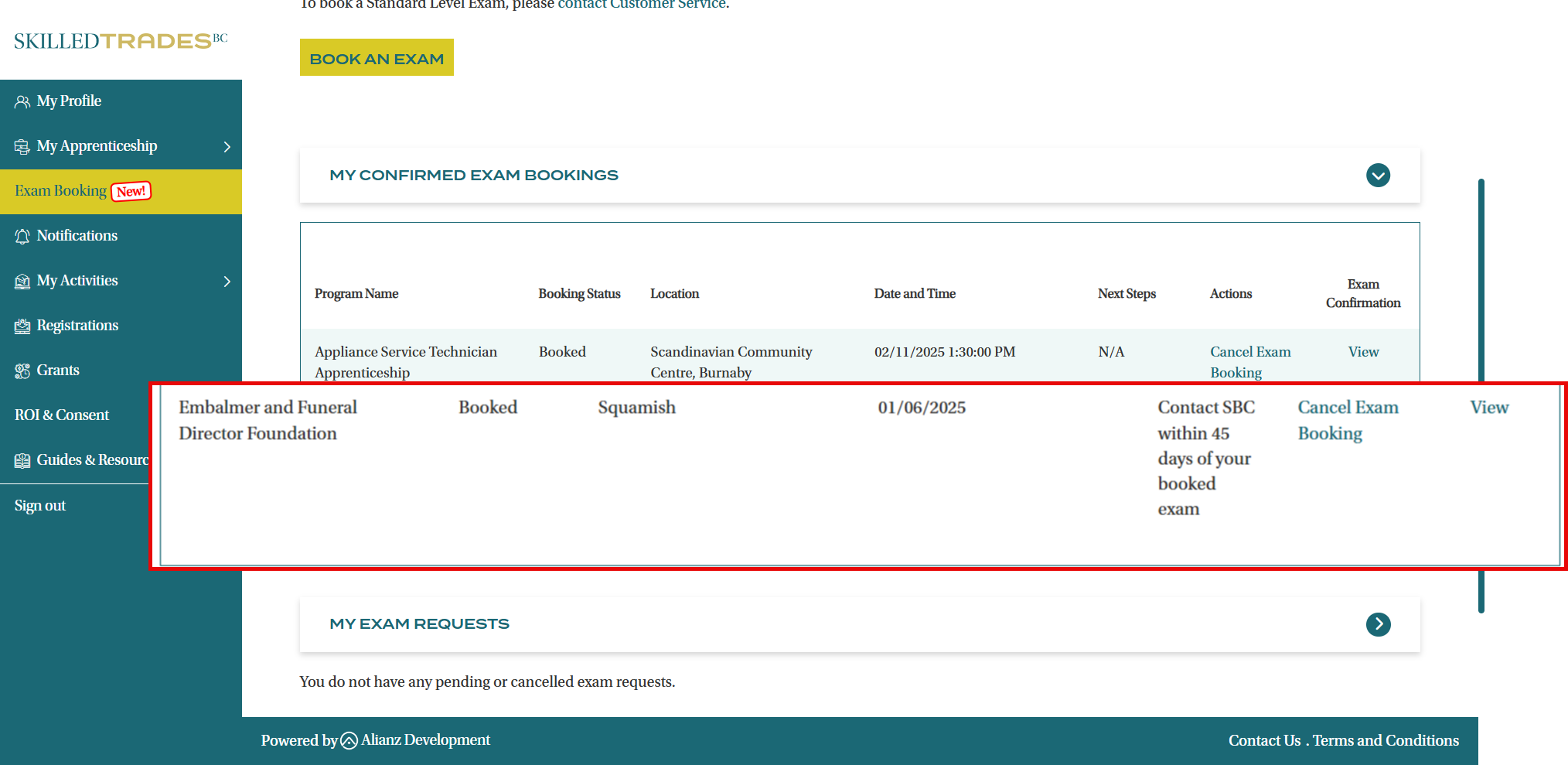Click the My Apprenticeship sidebar icon

click(22, 147)
